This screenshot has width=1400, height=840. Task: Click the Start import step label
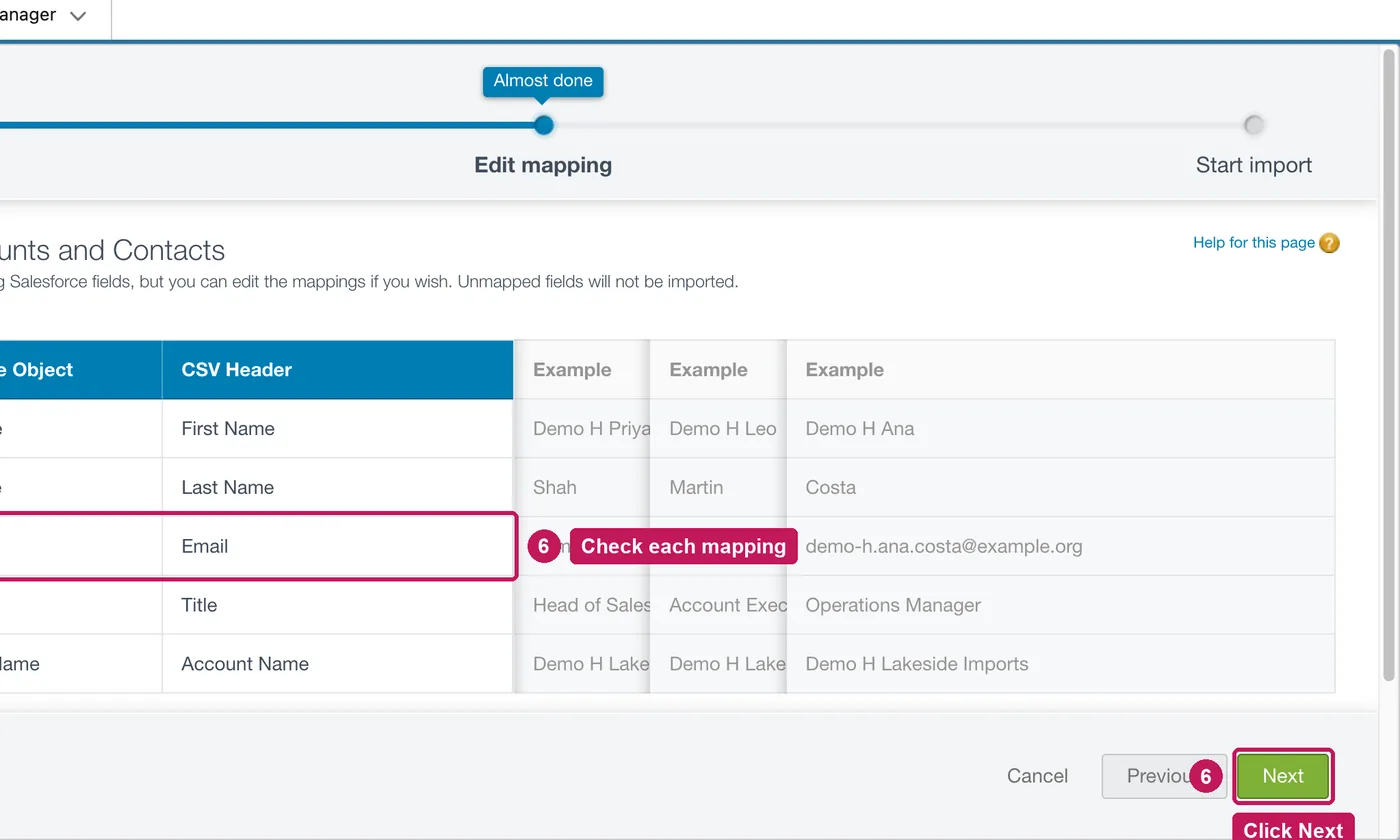tap(1254, 165)
